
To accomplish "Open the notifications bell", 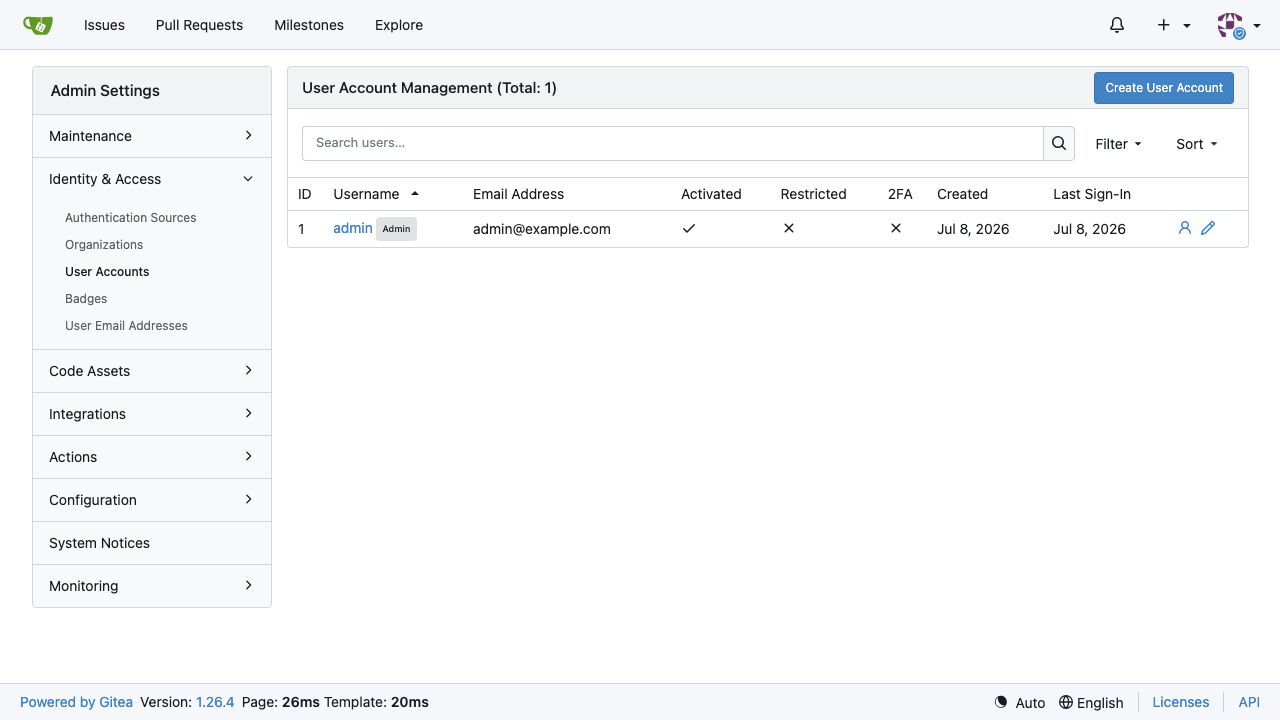I will (x=1117, y=25).
